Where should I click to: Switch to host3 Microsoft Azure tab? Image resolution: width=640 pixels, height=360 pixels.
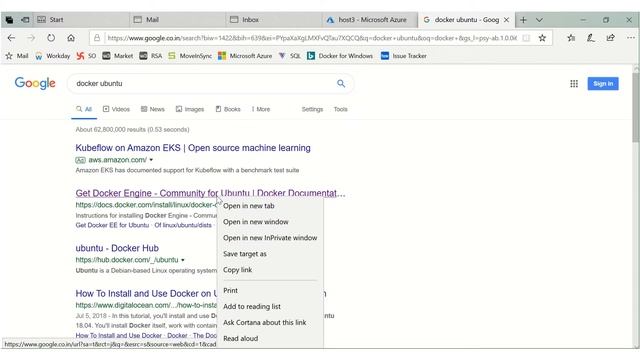click(370, 20)
